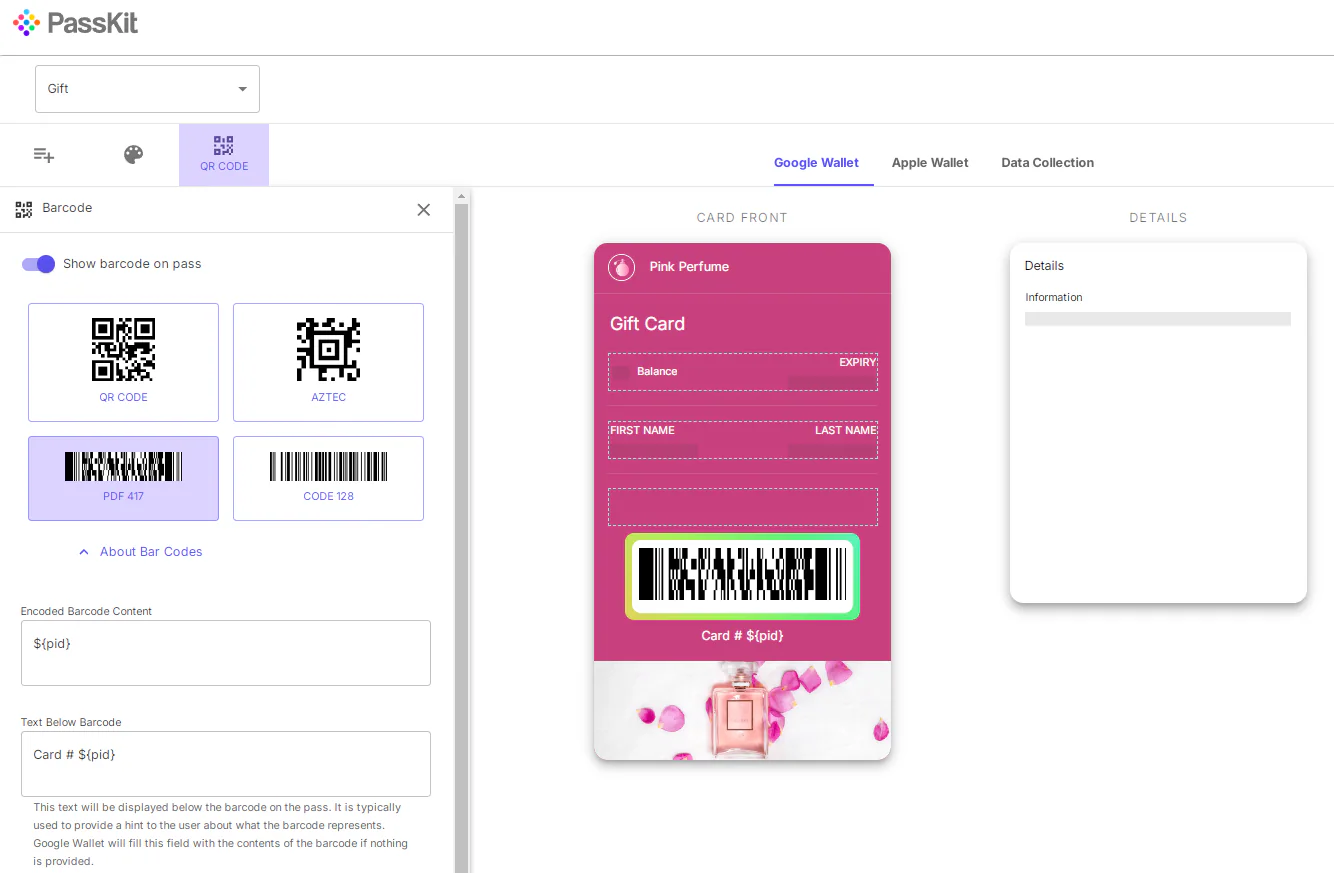Click the Barcode panel header icon

pos(24,209)
